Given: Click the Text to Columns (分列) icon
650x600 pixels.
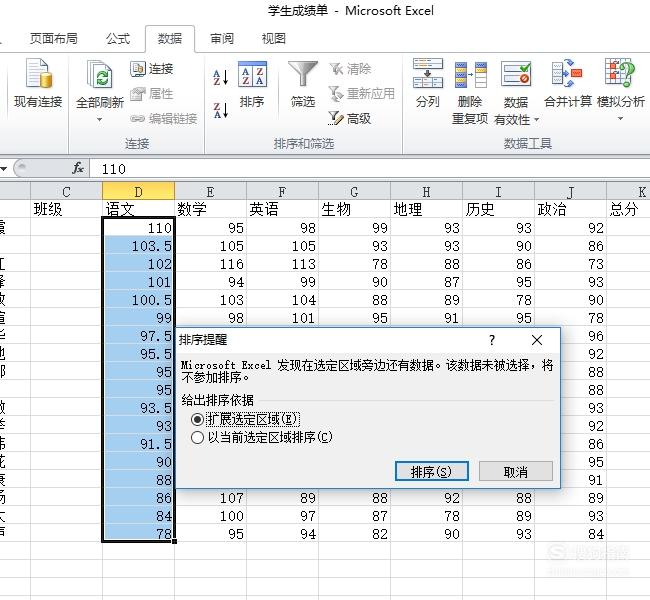Looking at the screenshot, I should pyautogui.click(x=428, y=73).
